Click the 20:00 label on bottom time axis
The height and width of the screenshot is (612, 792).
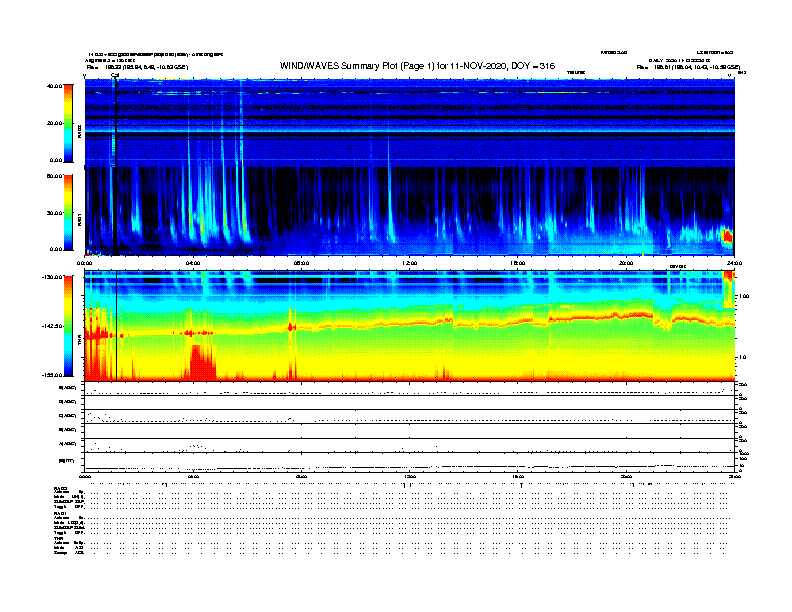point(626,476)
